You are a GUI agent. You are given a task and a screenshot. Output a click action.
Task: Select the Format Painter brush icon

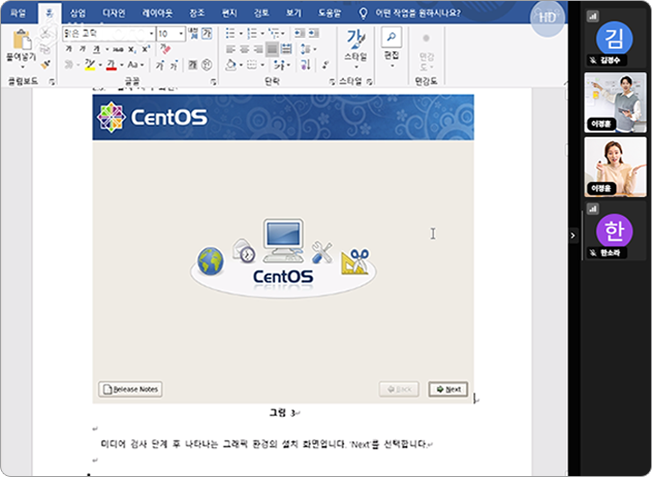pos(46,64)
